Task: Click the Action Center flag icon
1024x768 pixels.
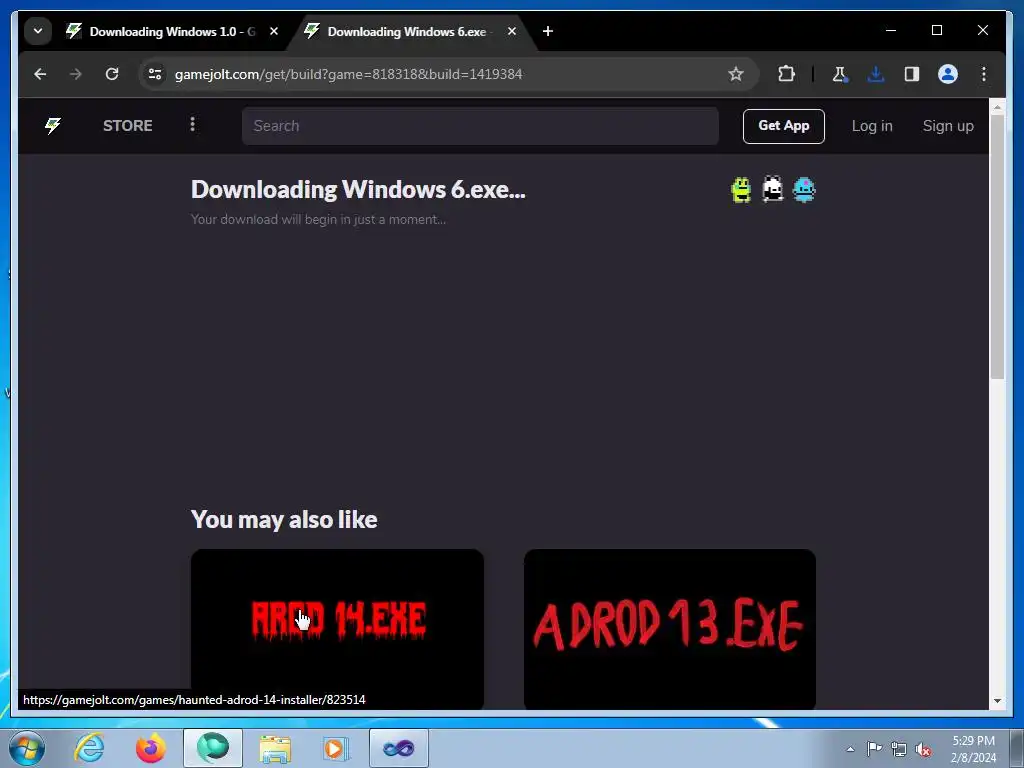Action: tap(874, 748)
